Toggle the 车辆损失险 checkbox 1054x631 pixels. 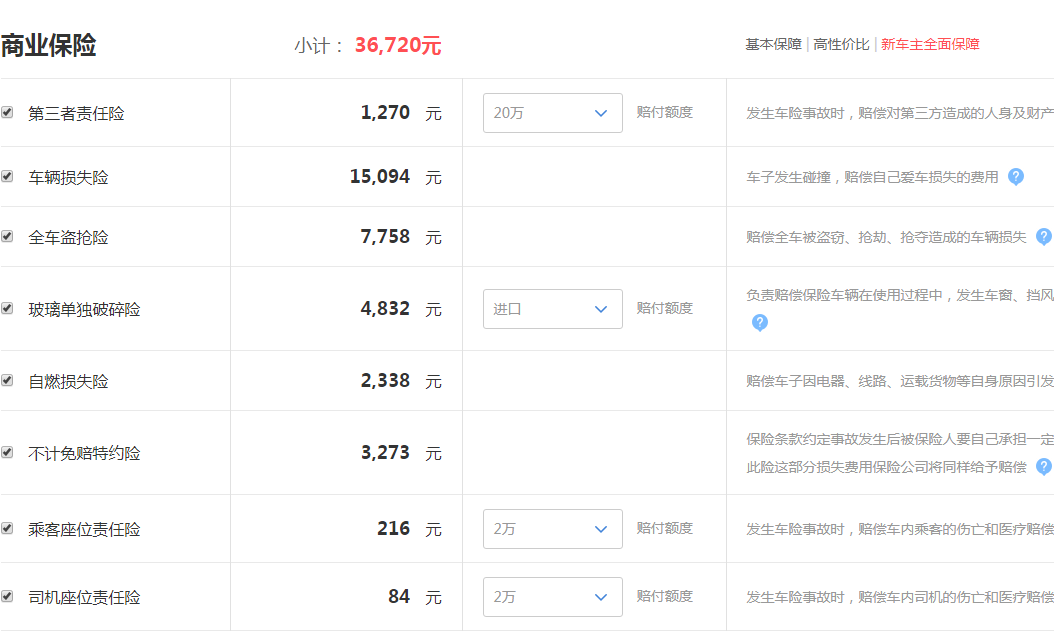(x=7, y=176)
